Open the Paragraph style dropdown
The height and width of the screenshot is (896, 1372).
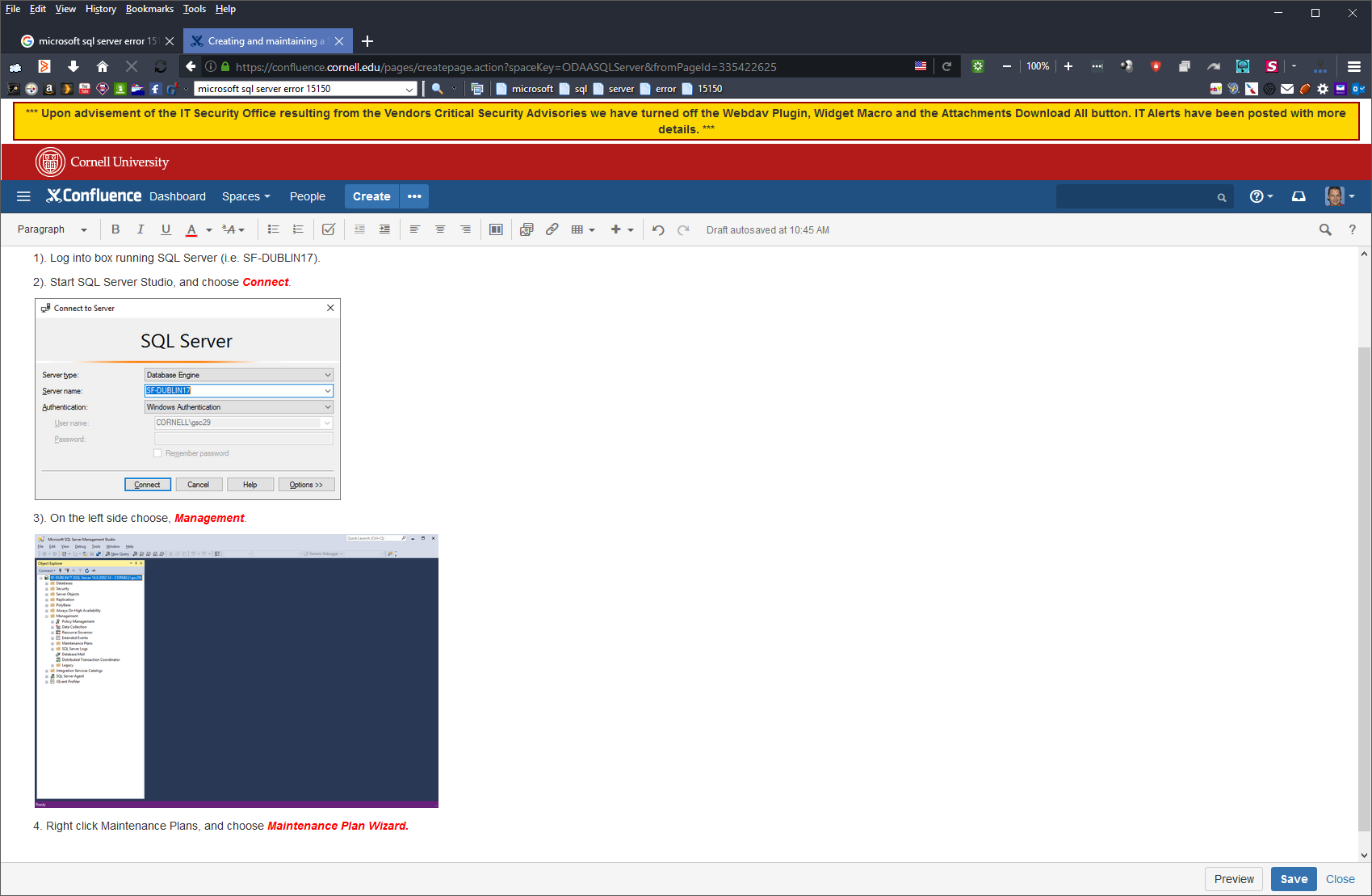[x=52, y=229]
